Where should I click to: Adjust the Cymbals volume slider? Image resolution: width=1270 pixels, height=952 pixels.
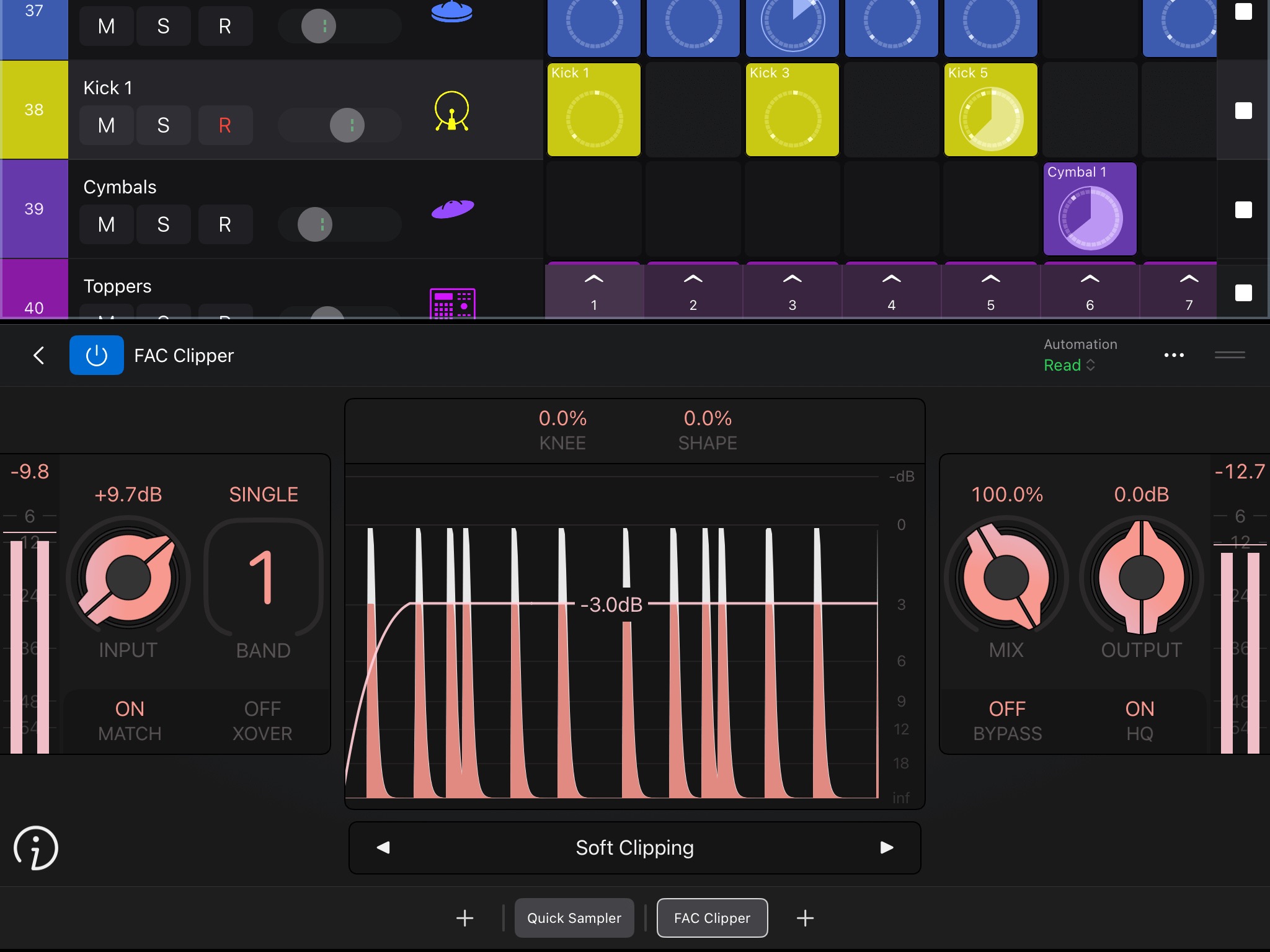pyautogui.click(x=340, y=224)
